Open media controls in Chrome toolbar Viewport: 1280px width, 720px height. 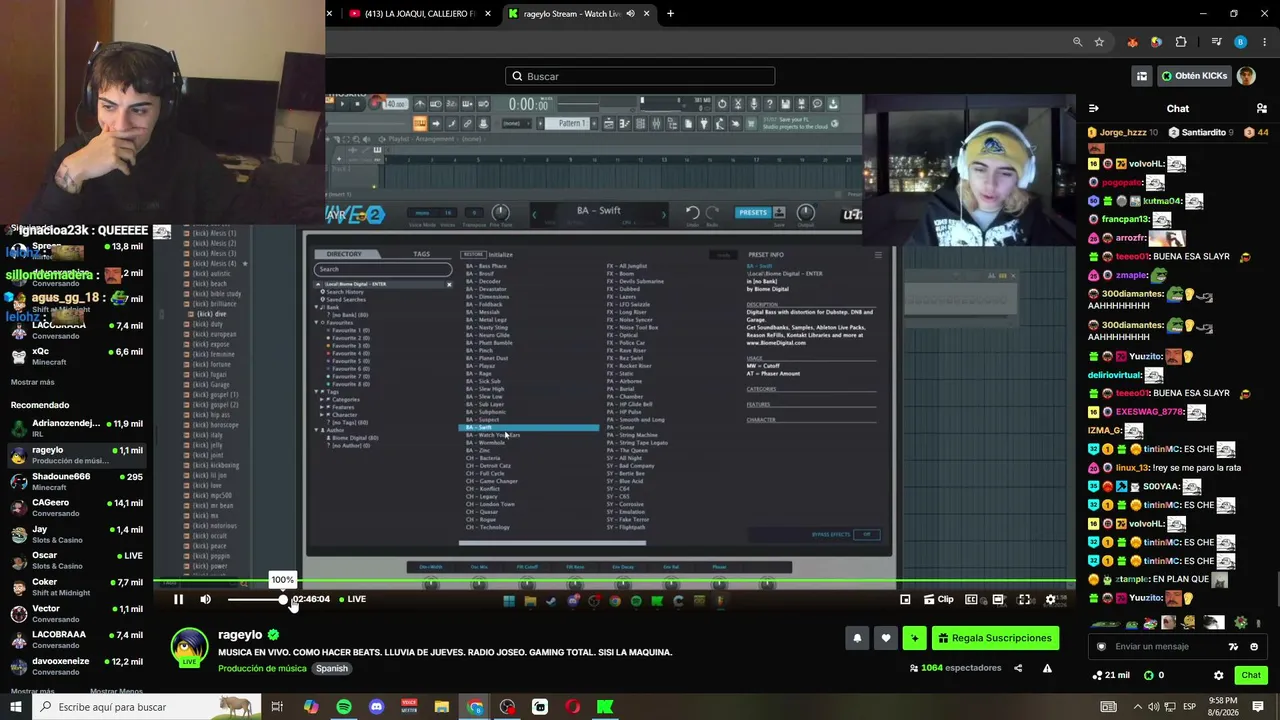coord(1216,42)
